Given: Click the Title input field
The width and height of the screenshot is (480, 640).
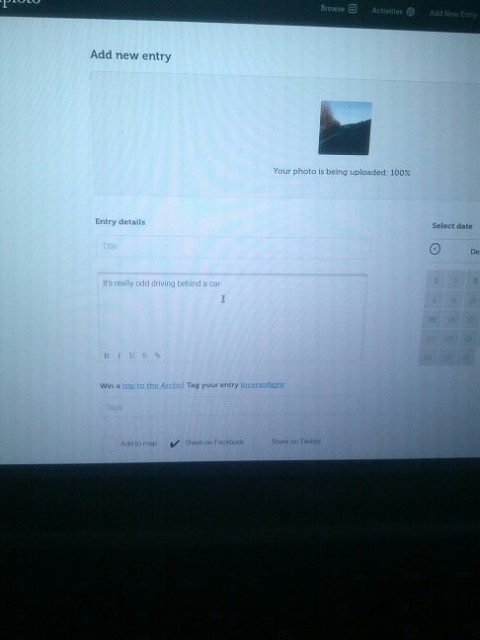Looking at the screenshot, I should 233,247.
